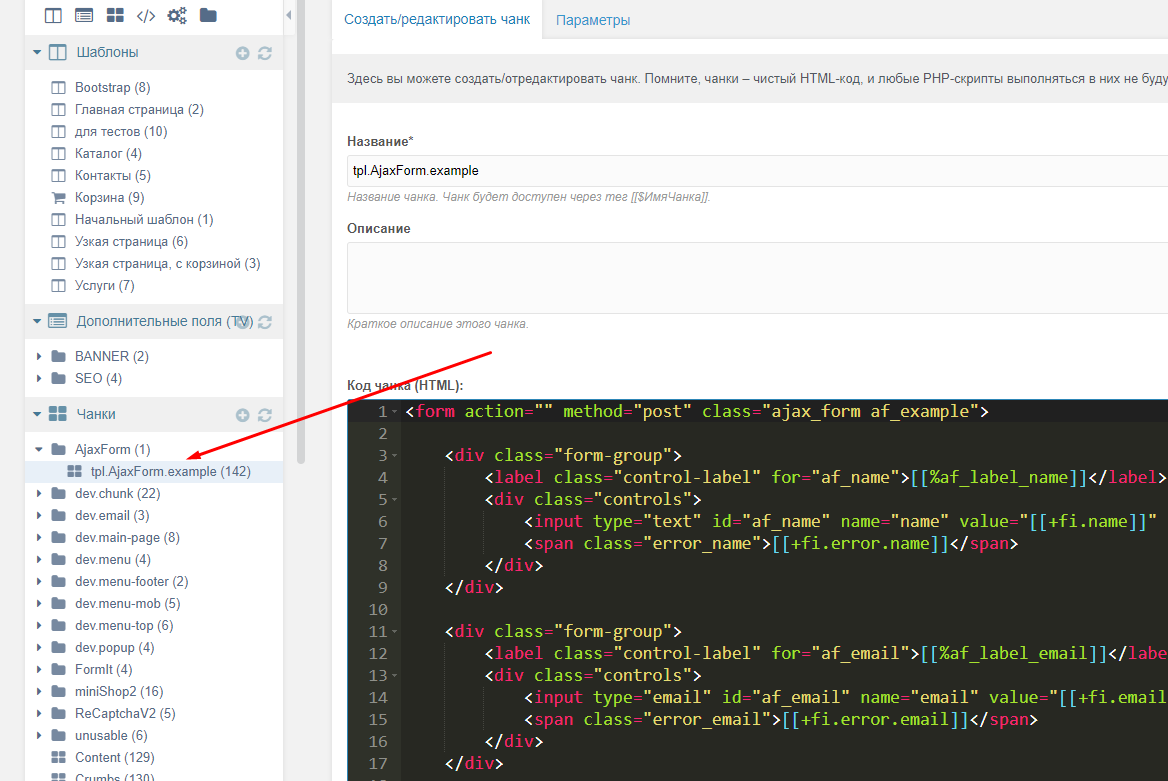Image resolution: width=1168 pixels, height=781 pixels.
Task: Refresh the Шаблоны section
Action: [x=264, y=54]
